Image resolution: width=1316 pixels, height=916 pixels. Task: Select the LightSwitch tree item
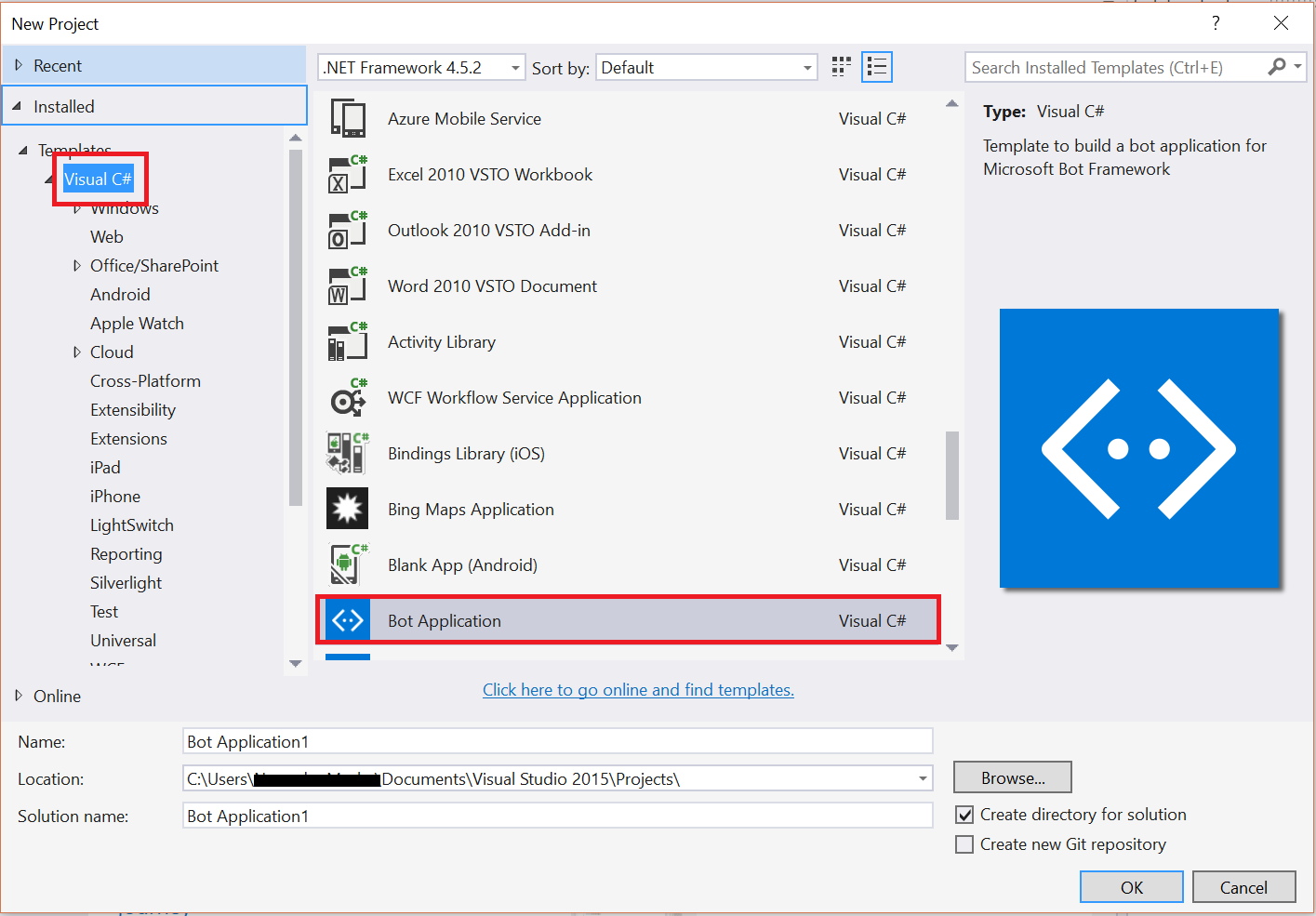point(132,525)
